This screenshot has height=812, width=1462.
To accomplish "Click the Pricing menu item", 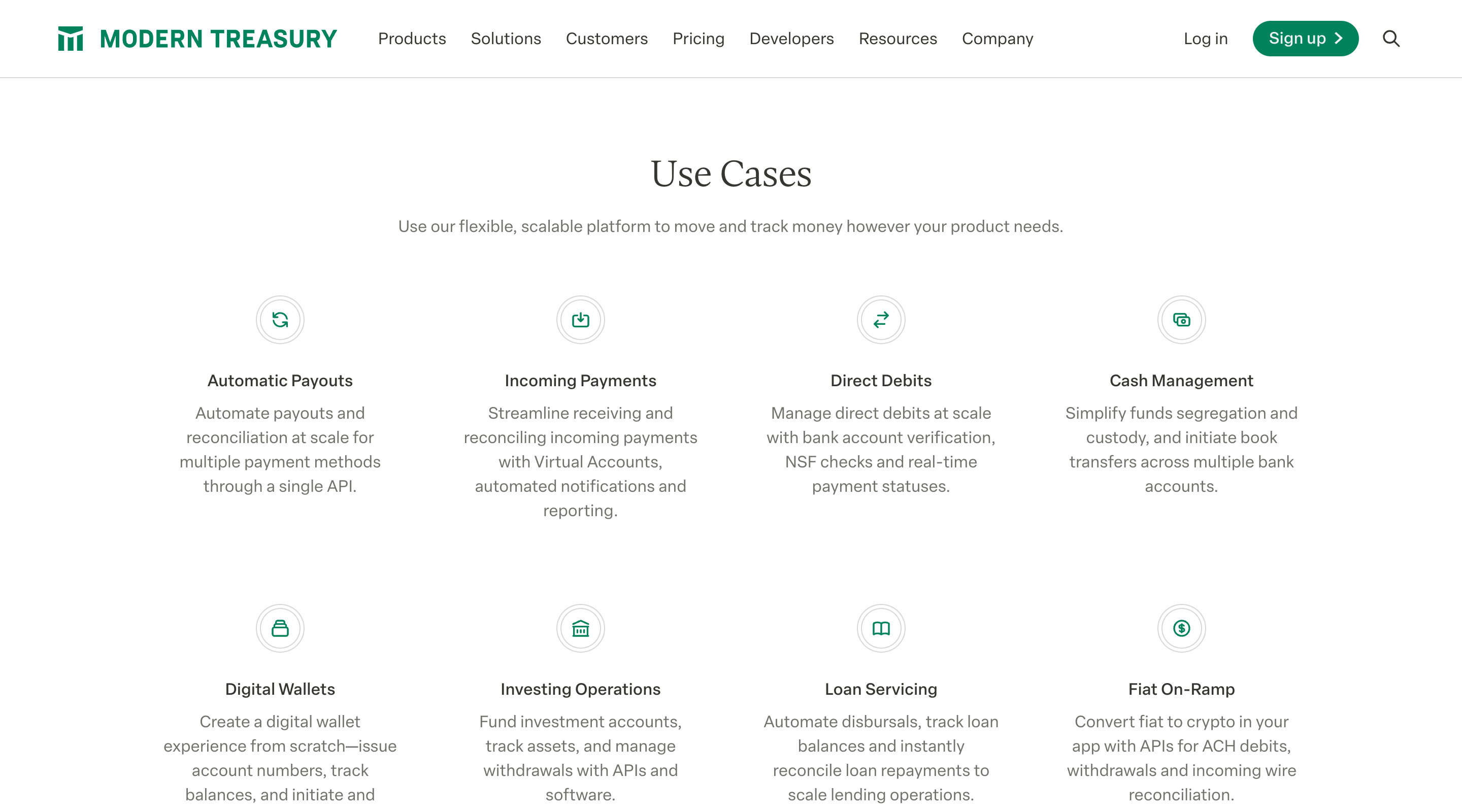I will tap(698, 38).
